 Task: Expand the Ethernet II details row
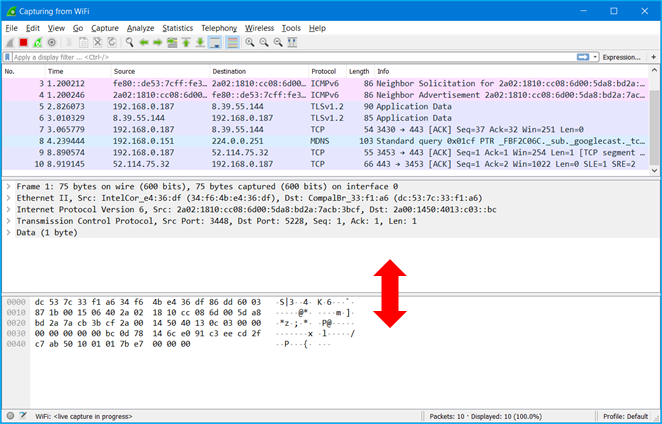click(x=8, y=198)
